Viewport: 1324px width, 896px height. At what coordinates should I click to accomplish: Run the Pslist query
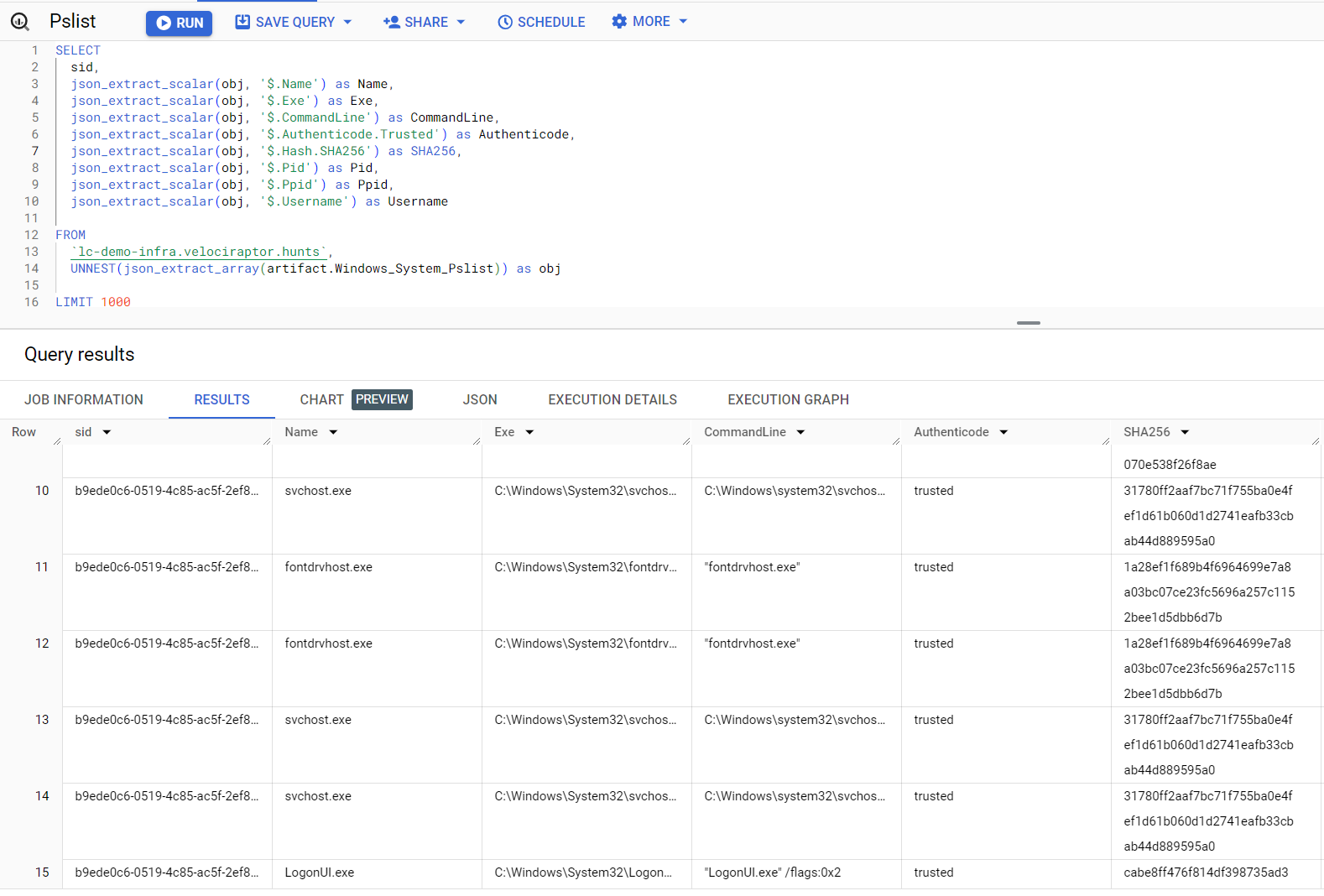[x=179, y=23]
